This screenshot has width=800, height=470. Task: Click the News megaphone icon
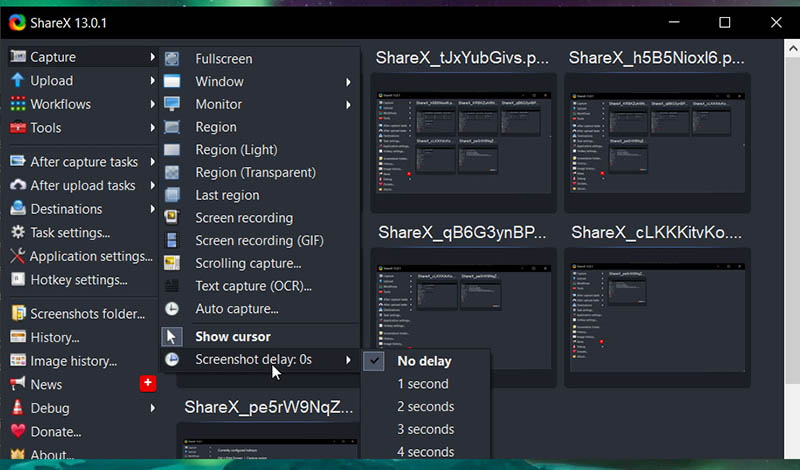[x=18, y=383]
